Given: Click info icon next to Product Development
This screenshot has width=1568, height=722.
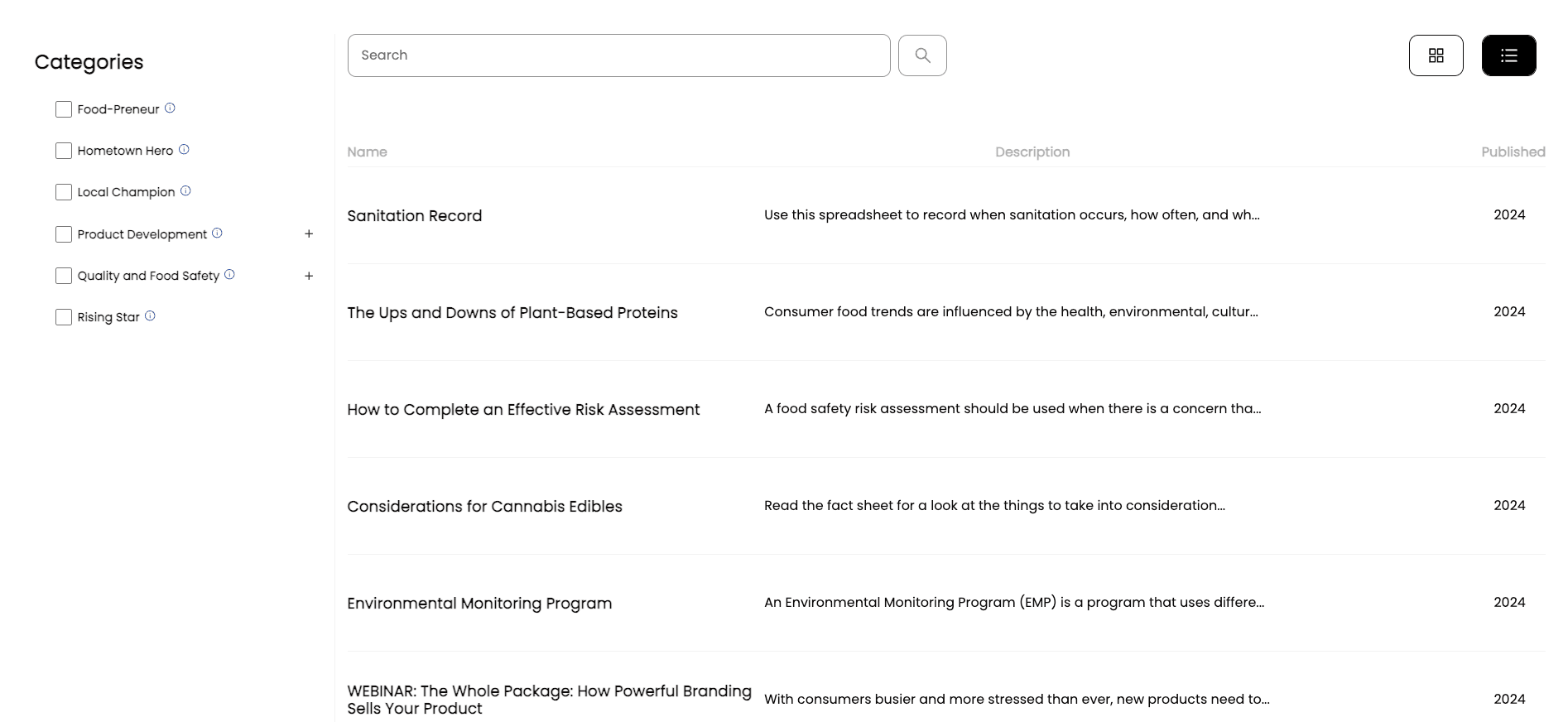Looking at the screenshot, I should [x=217, y=233].
